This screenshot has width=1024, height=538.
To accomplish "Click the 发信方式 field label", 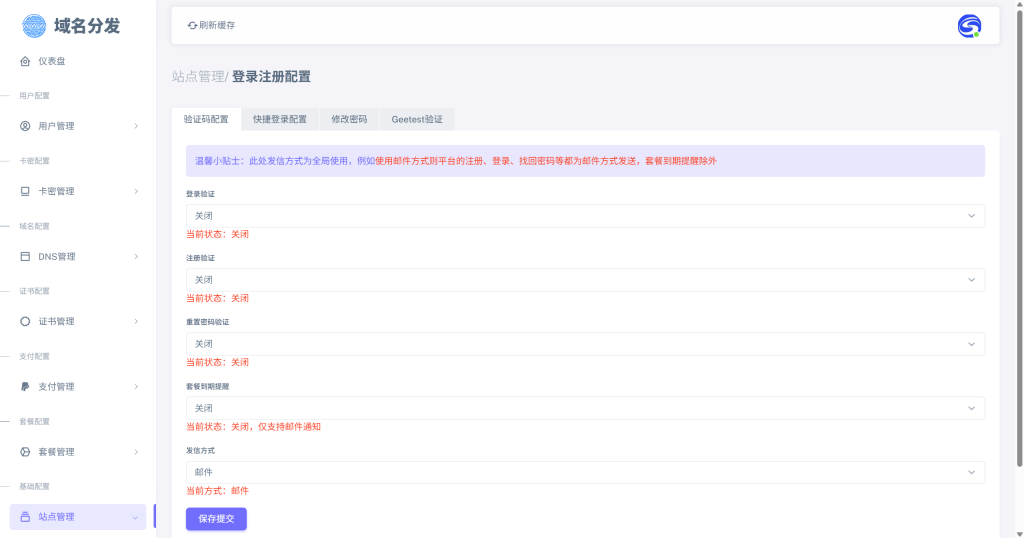I will pyautogui.click(x=200, y=451).
